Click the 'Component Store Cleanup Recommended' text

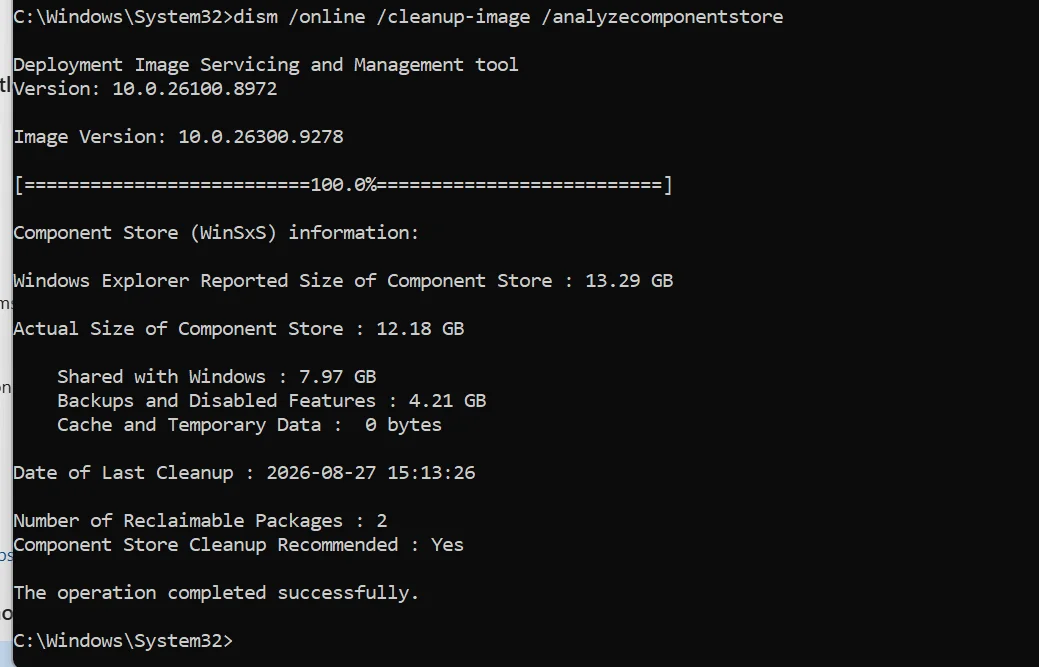(x=205, y=544)
